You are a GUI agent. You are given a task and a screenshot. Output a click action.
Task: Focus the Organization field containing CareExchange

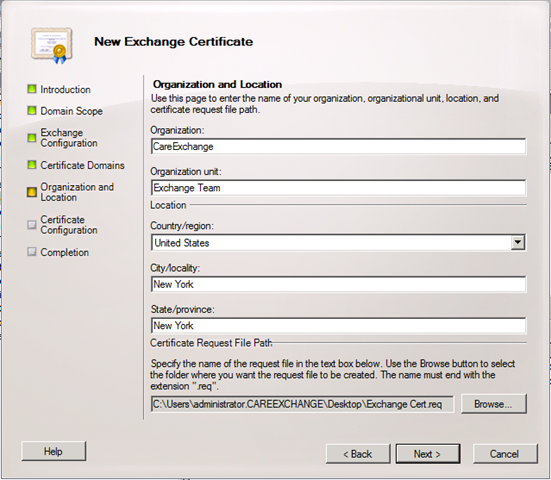(338, 146)
